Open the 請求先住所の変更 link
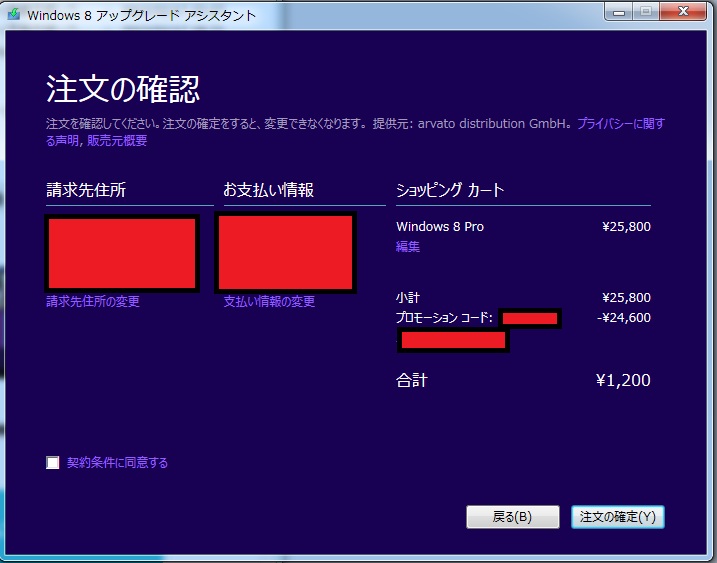This screenshot has height=563, width=717. (x=93, y=301)
